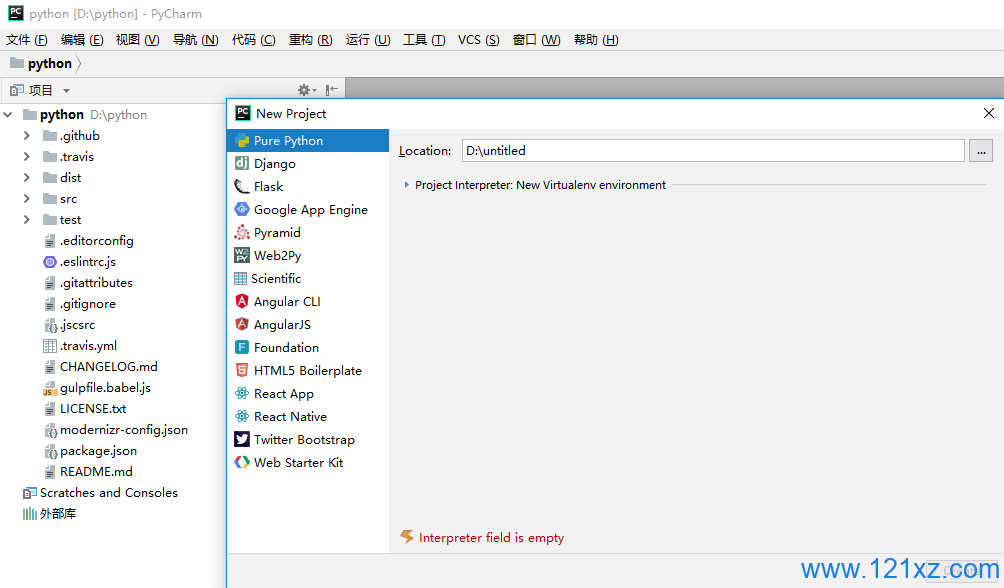This screenshot has height=588, width=1004.
Task: Click the PyCharm logo in New Project title
Action: coord(243,113)
